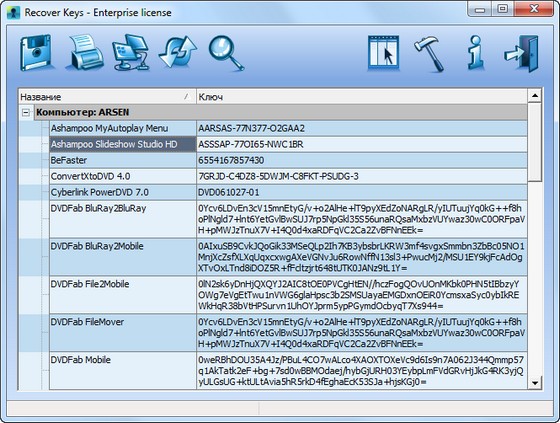
Task: Maximize the Recover Keys window
Action: (x=502, y=10)
